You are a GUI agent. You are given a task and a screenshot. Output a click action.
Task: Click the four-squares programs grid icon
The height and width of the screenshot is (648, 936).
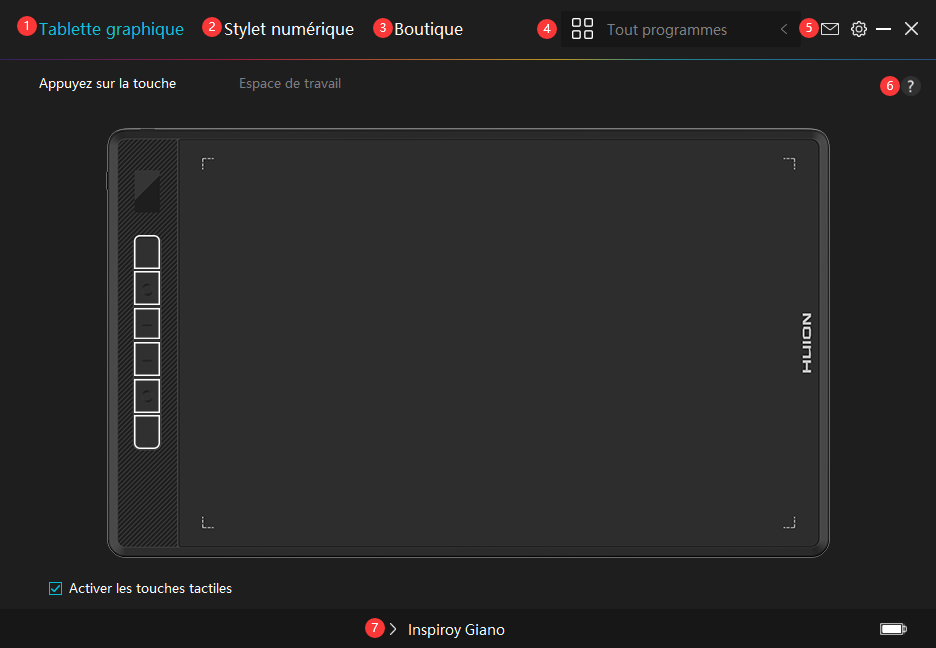(582, 29)
